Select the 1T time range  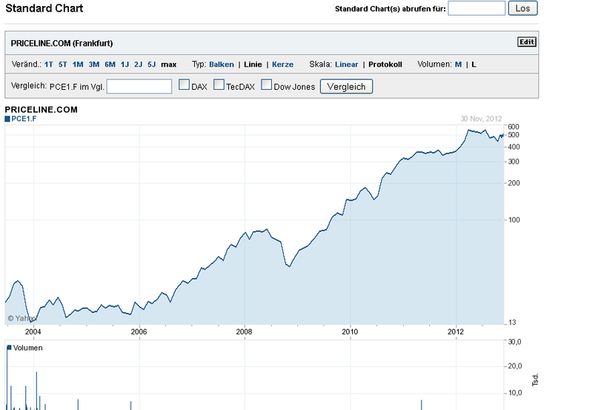coord(49,64)
